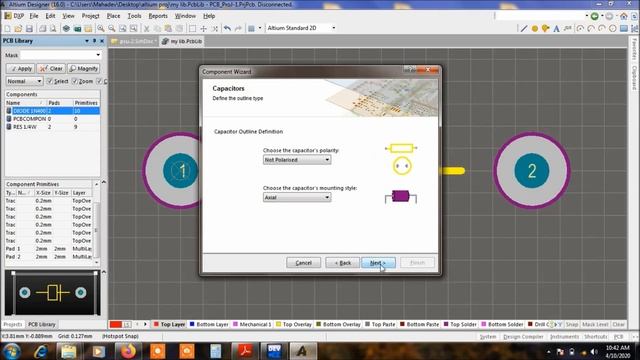Click Cancel in the Component Wizard

pos(303,263)
